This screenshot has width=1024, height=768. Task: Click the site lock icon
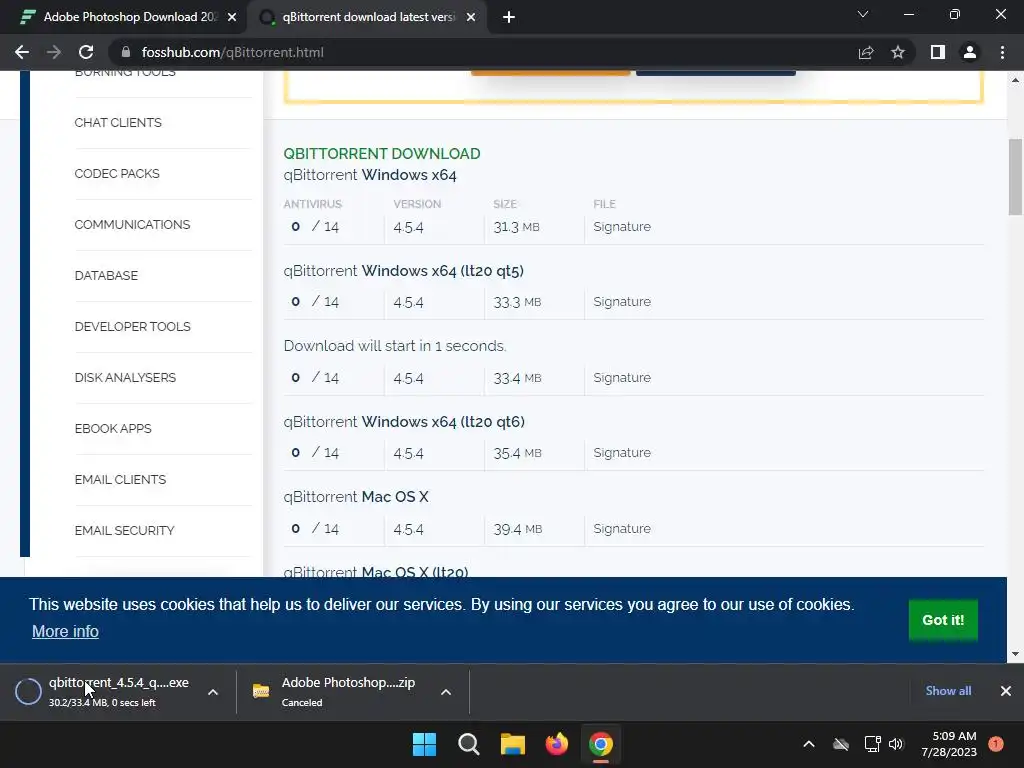126,52
